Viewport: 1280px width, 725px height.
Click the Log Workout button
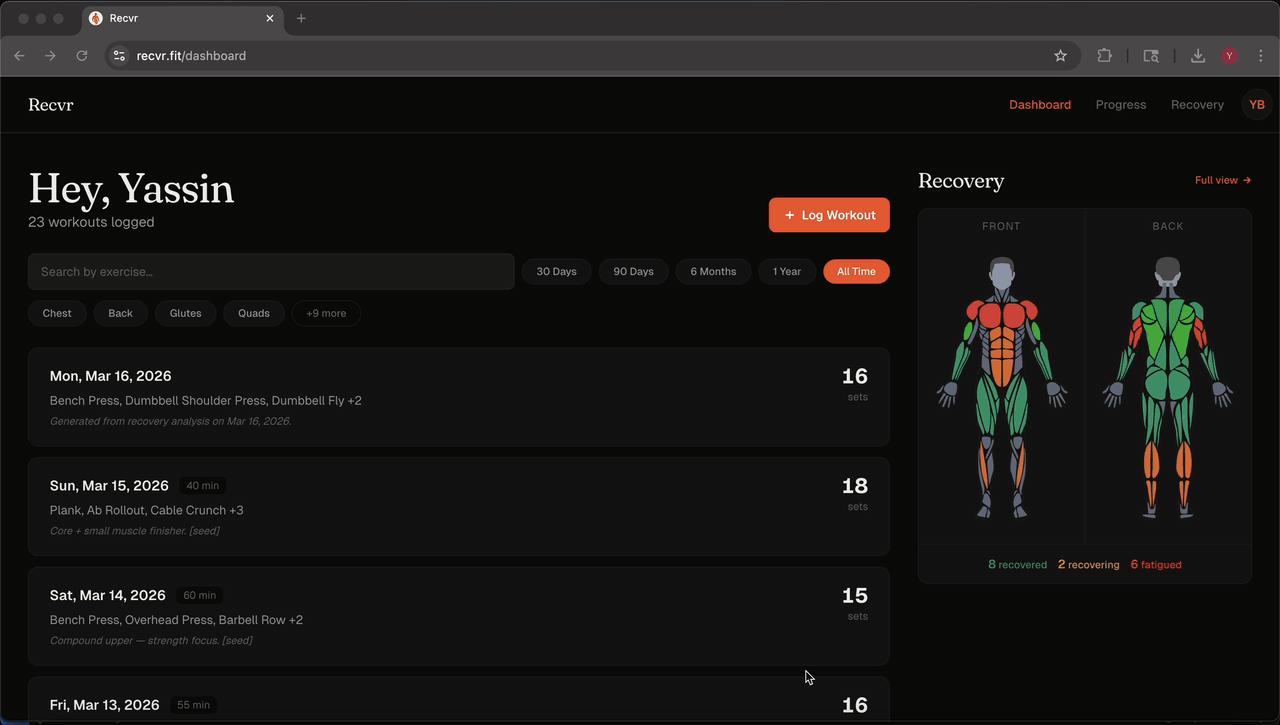829,215
